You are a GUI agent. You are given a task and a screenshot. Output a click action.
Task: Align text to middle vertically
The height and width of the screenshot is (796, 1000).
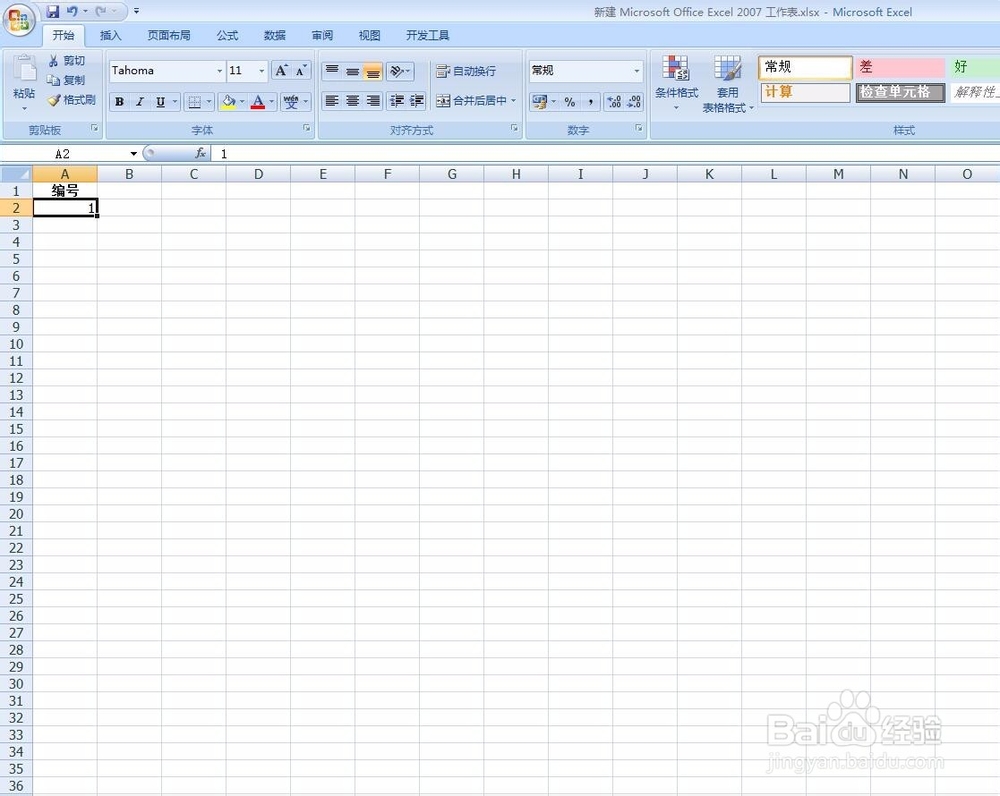pyautogui.click(x=353, y=71)
